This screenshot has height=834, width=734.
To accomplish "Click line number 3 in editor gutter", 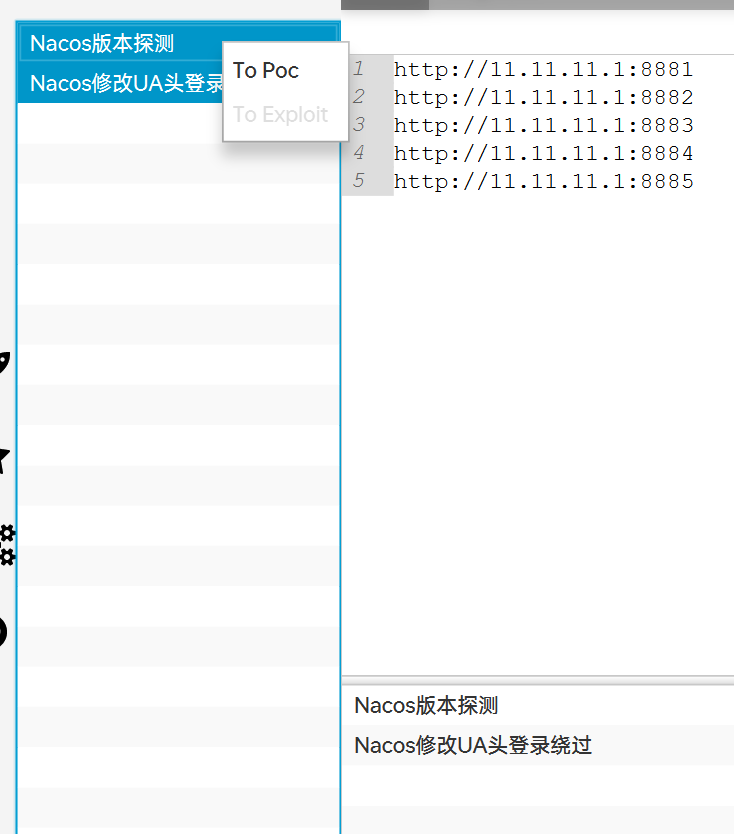I will [358, 124].
